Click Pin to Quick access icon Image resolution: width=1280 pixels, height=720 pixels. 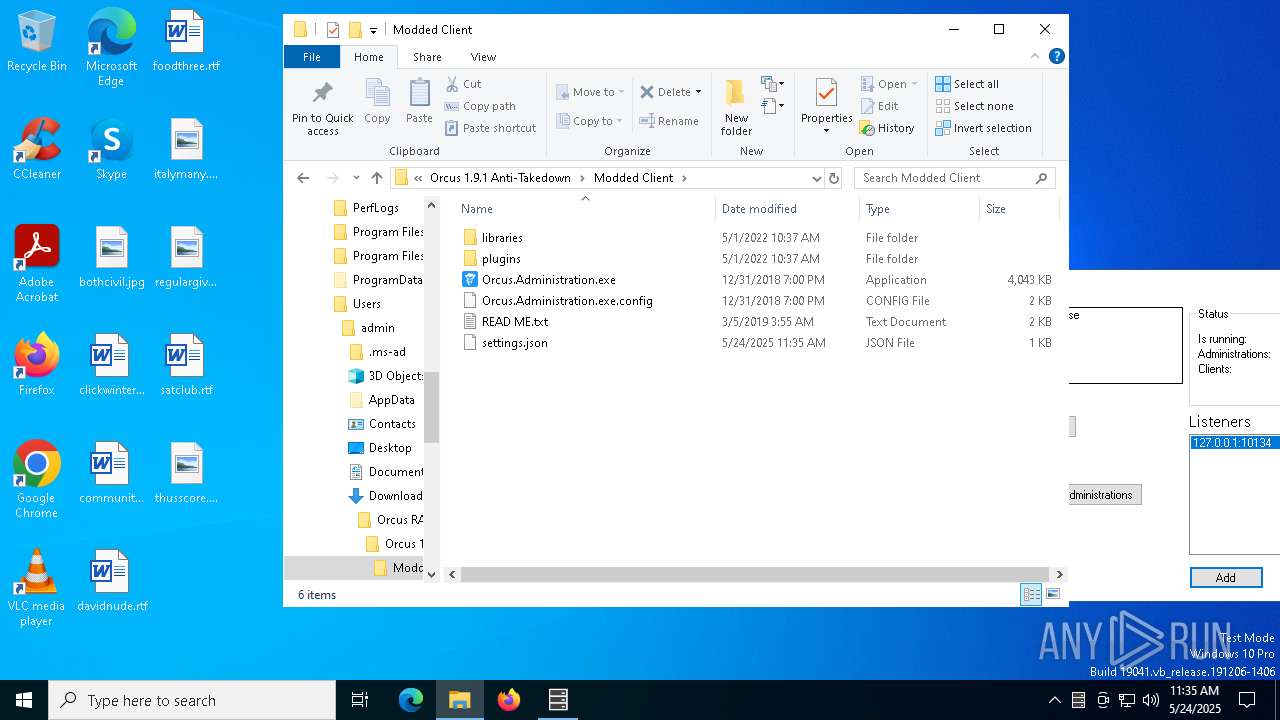click(x=322, y=93)
